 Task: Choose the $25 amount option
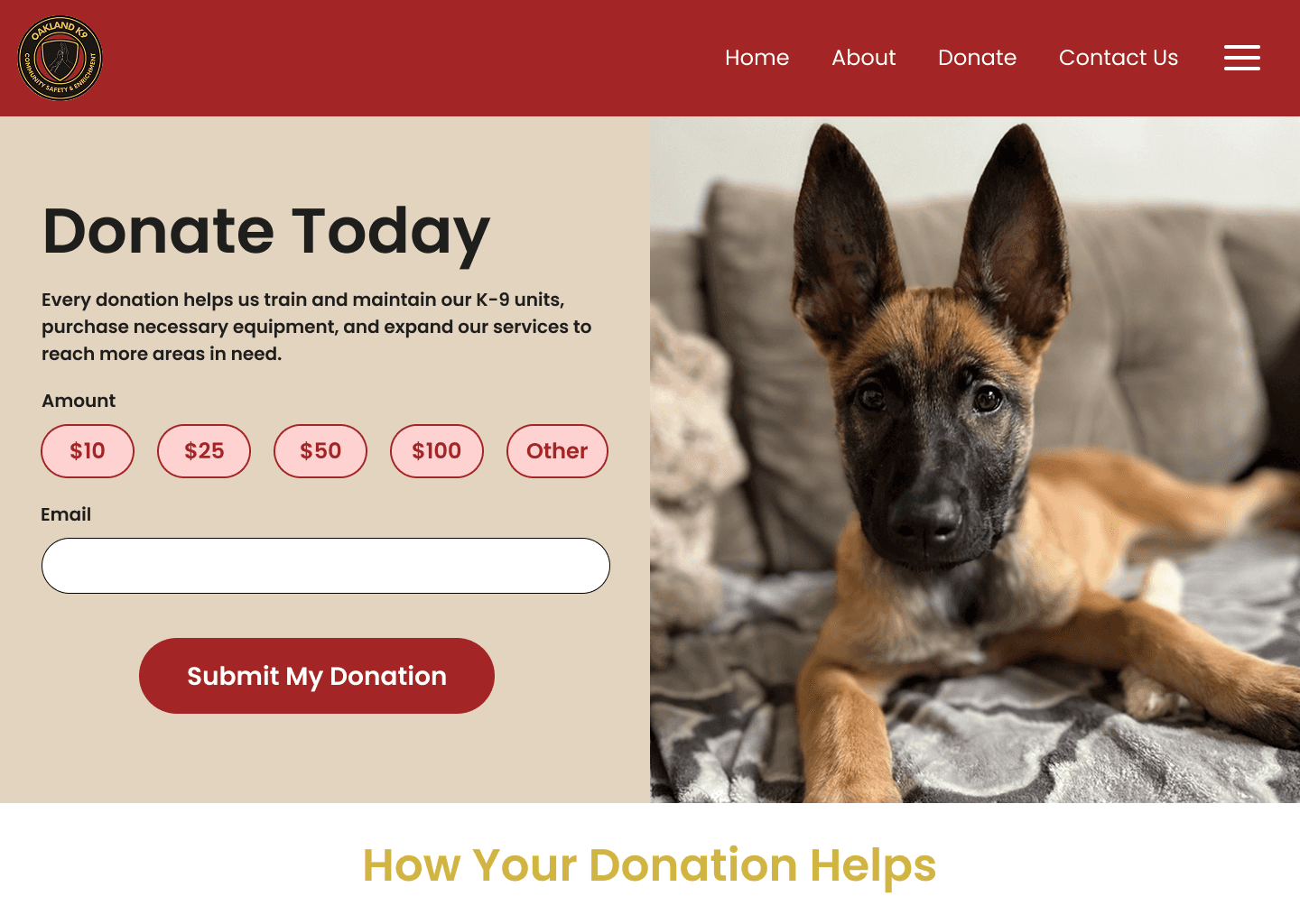(204, 451)
